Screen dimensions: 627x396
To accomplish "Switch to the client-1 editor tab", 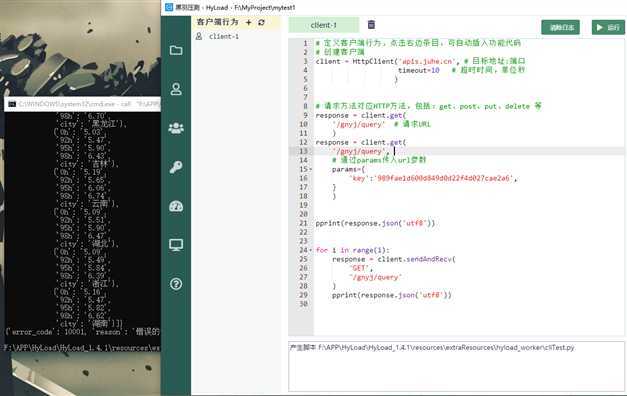I will pyautogui.click(x=324, y=25).
